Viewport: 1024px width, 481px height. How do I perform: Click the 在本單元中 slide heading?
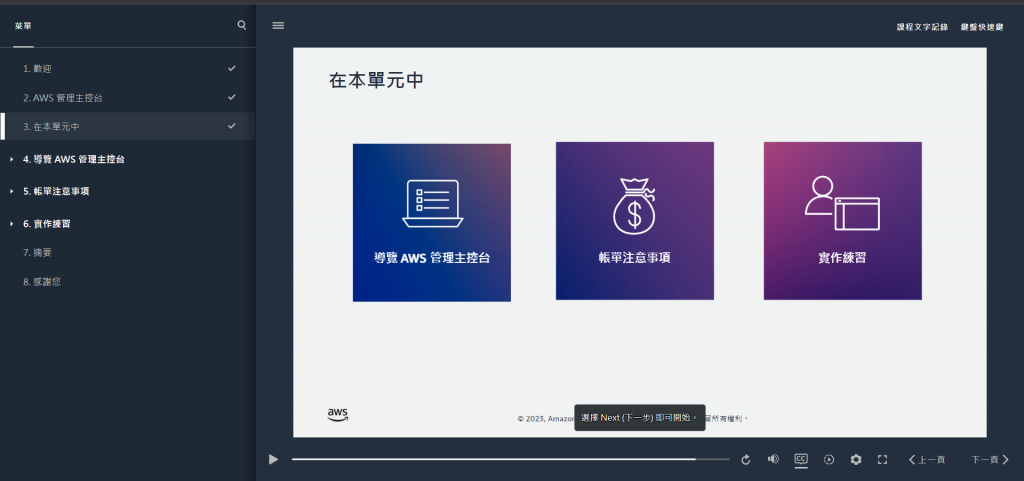(x=376, y=81)
